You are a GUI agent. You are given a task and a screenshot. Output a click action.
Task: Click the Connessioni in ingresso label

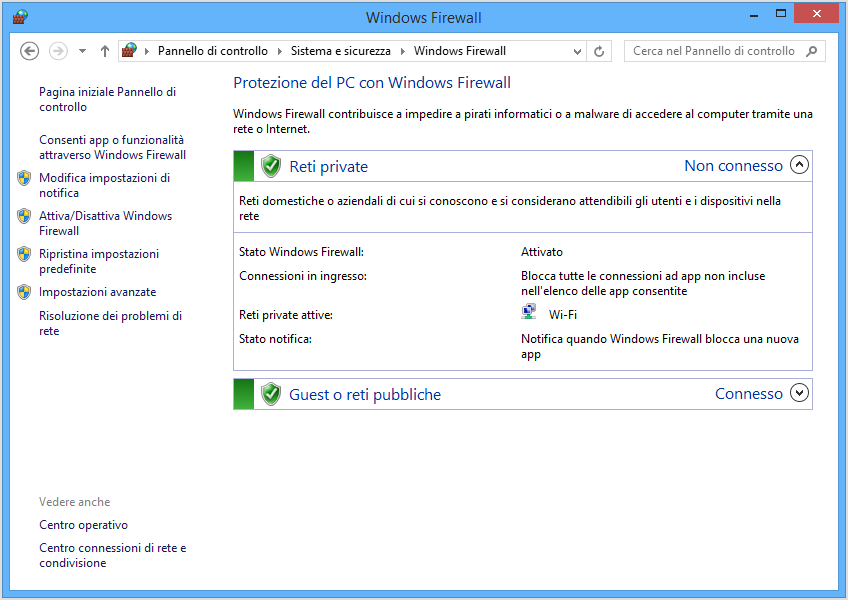303,276
